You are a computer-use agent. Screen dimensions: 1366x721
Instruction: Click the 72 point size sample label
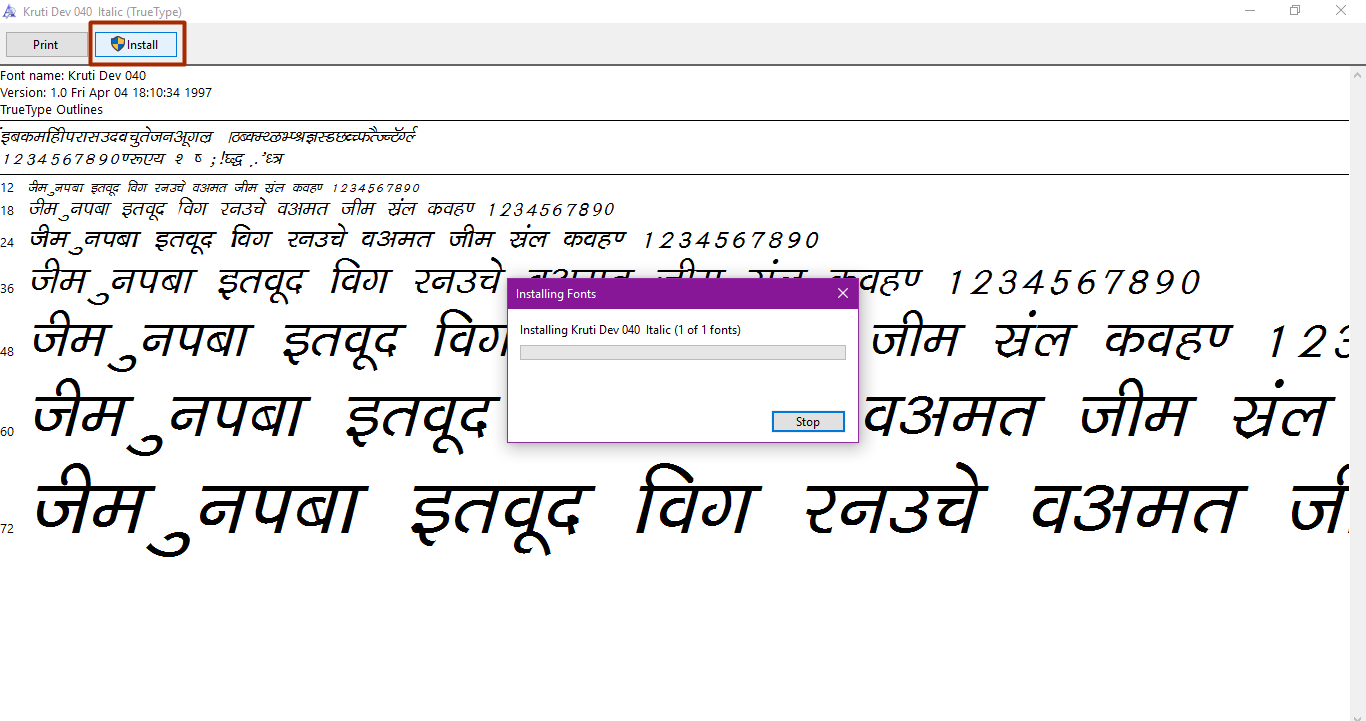(x=7, y=529)
